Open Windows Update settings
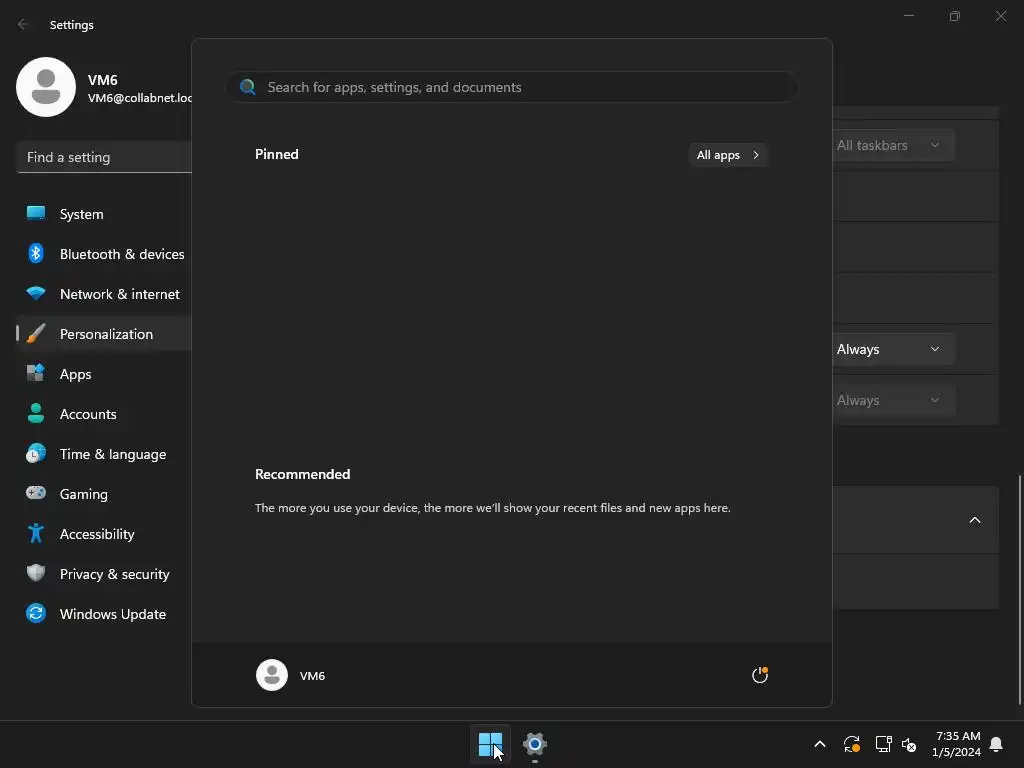The image size is (1024, 768). pos(104,614)
